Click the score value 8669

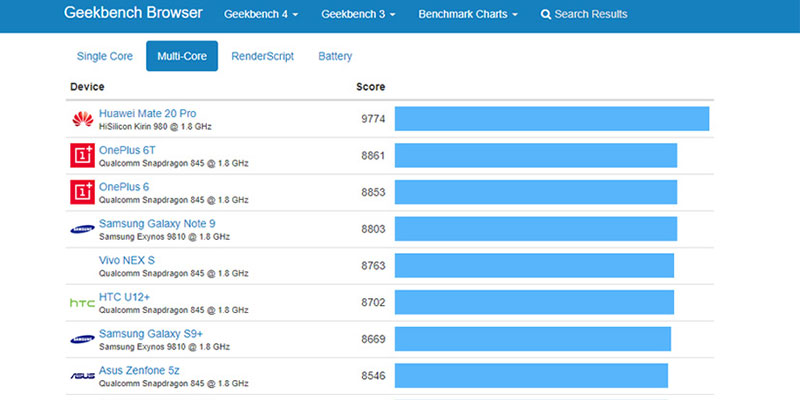(x=373, y=339)
